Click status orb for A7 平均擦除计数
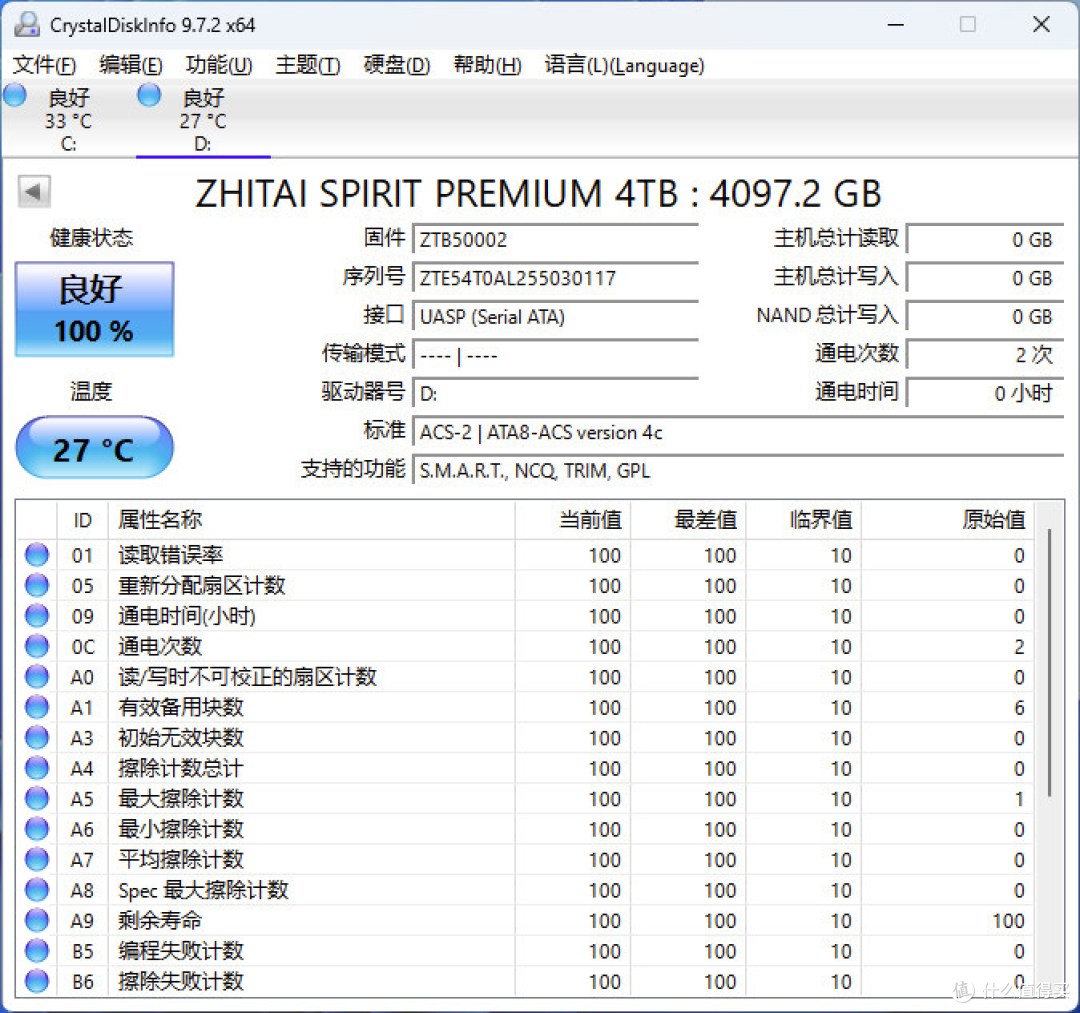1080x1013 pixels. [37, 859]
